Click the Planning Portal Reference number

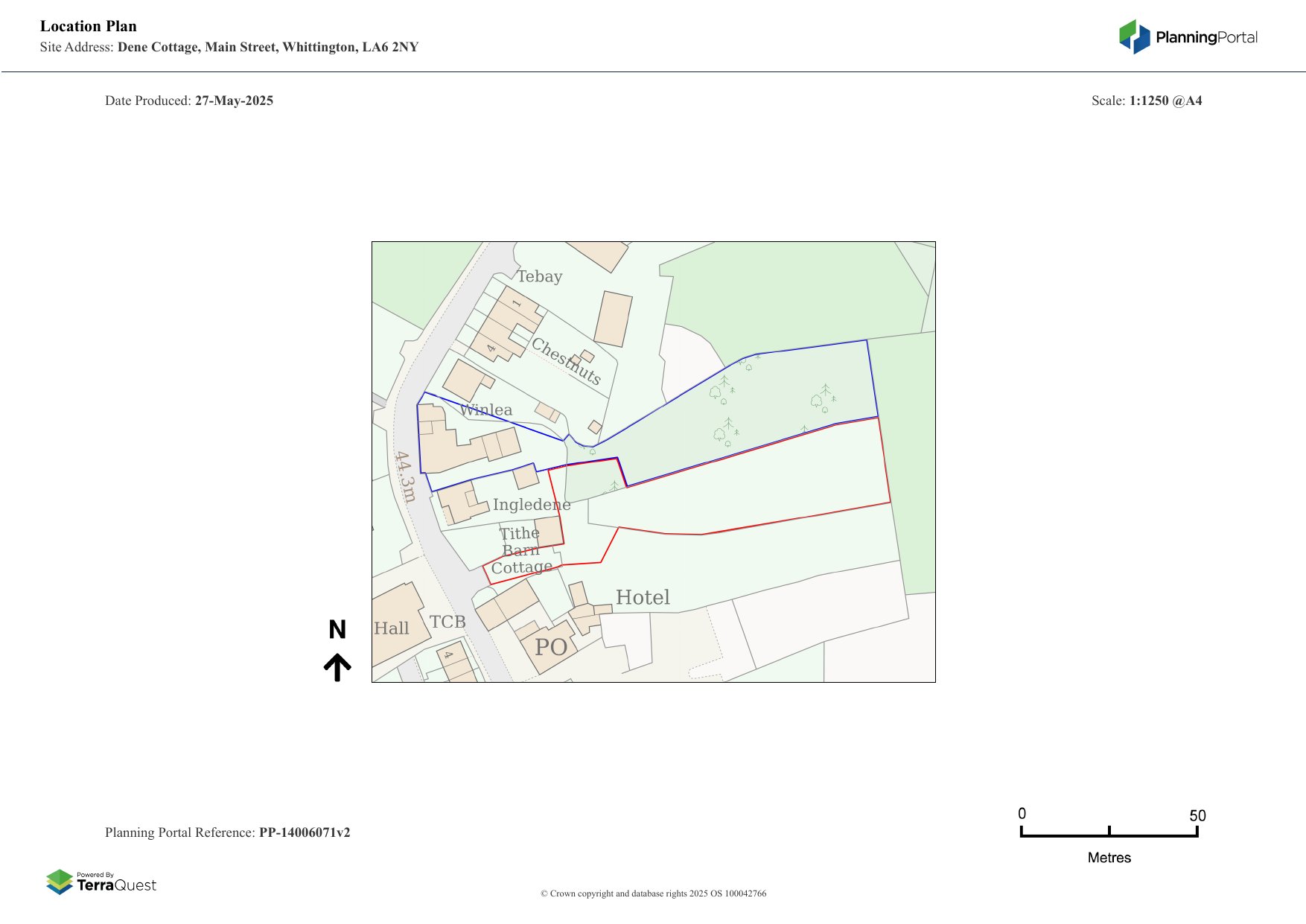[x=304, y=832]
